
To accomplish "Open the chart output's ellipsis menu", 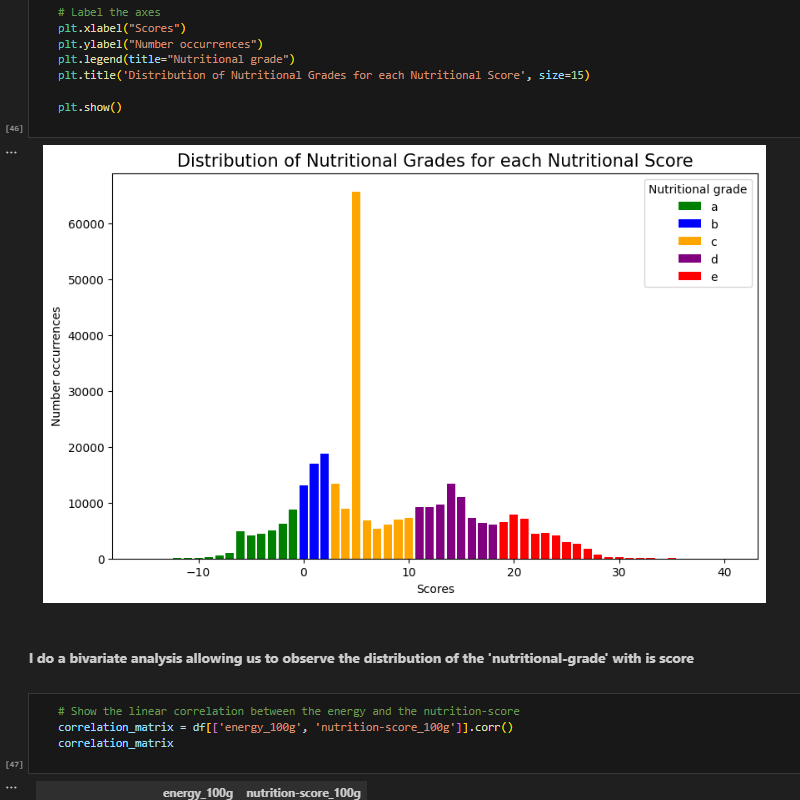I will [11, 152].
